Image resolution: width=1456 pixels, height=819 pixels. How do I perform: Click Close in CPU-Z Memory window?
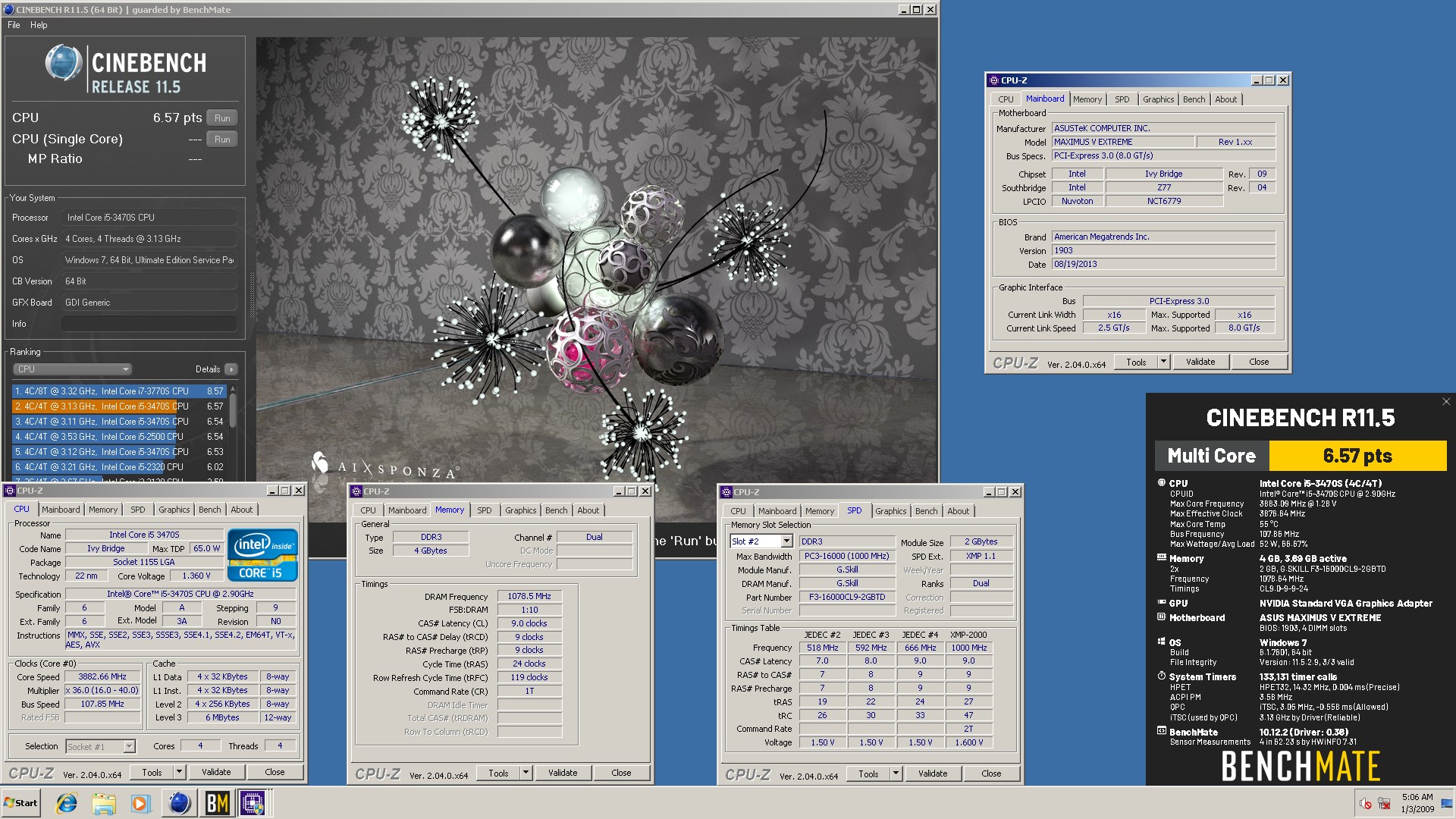(x=621, y=773)
